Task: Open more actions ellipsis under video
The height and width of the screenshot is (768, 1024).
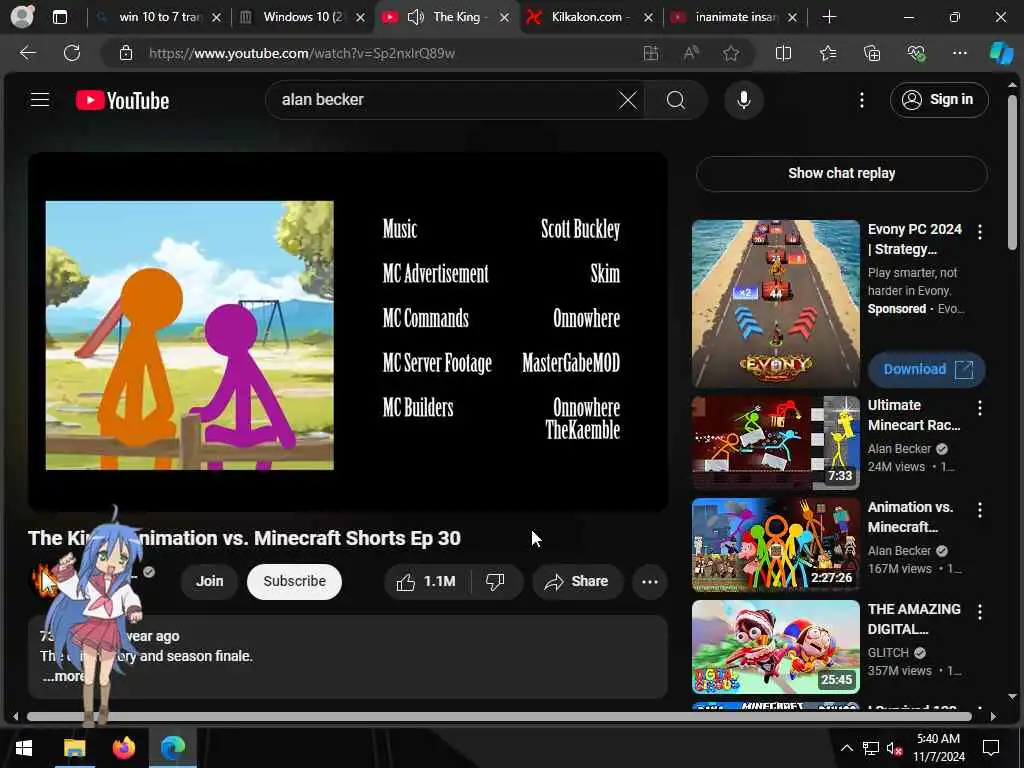Action: 650,581
